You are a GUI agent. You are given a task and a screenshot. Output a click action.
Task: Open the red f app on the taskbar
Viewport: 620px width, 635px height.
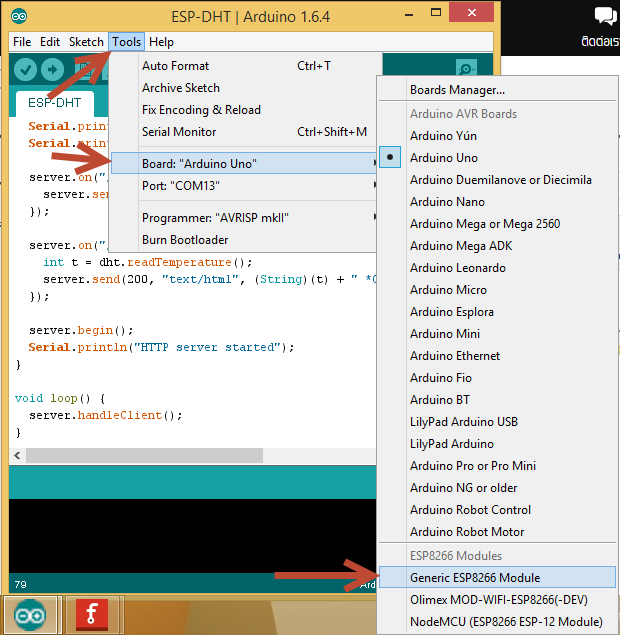pyautogui.click(x=92, y=615)
